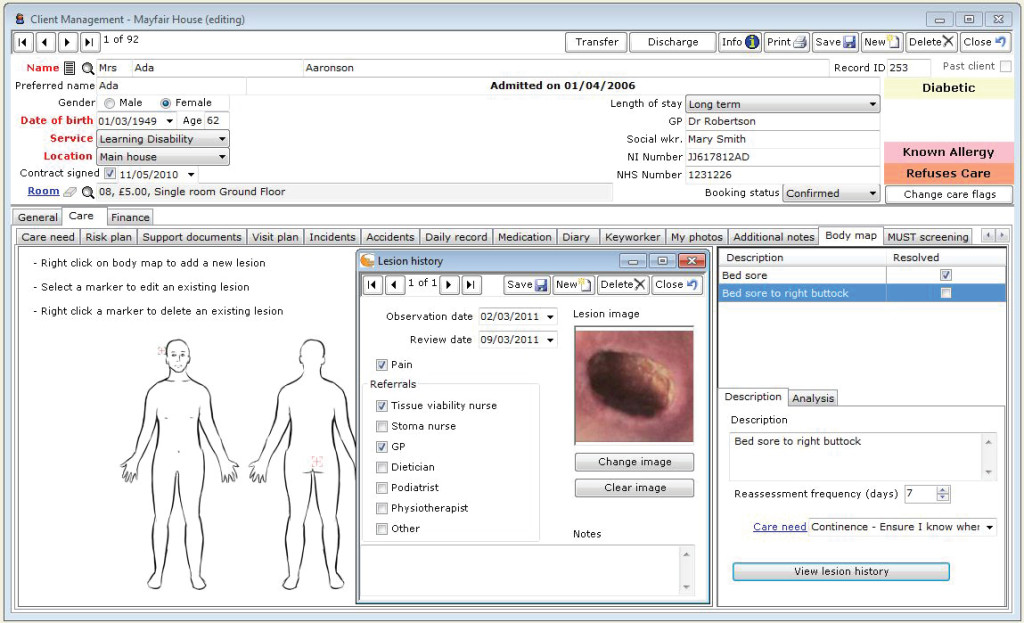
Task: Open the Analysis tab
Action: 813,398
